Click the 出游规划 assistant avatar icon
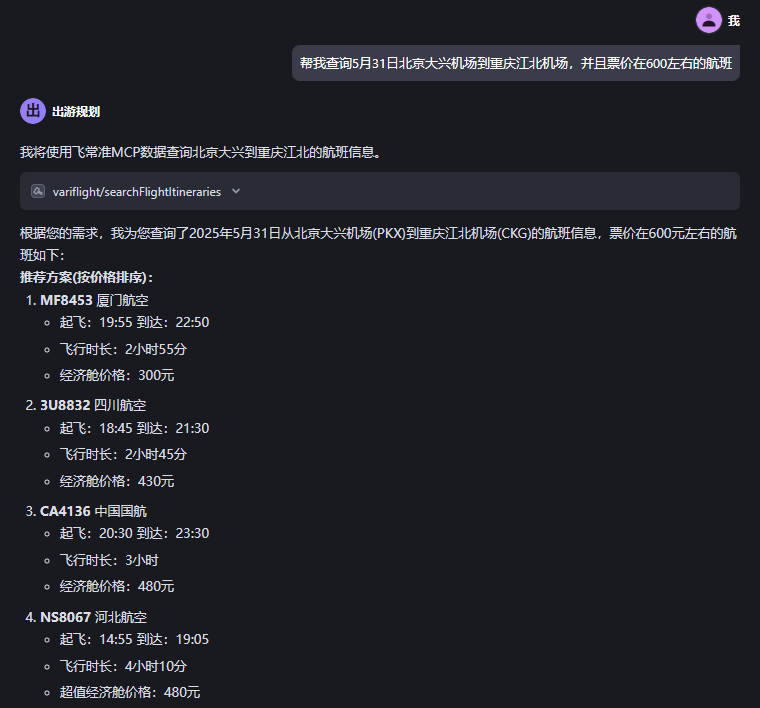This screenshot has height=708, width=760. tap(33, 111)
